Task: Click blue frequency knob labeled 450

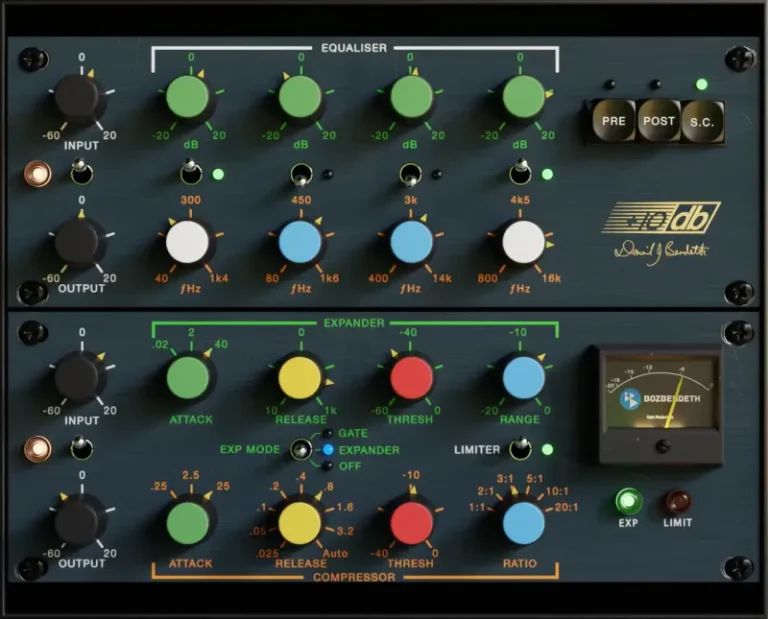Action: click(300, 242)
